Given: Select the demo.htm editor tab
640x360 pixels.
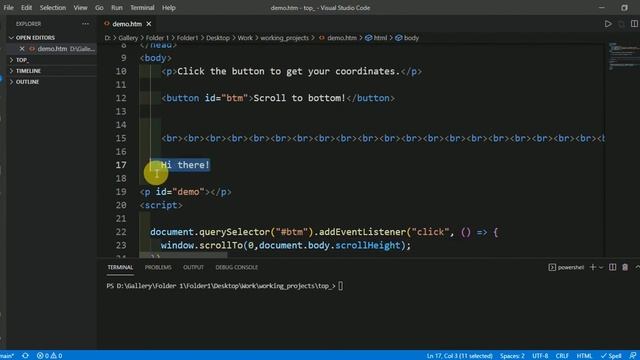Looking at the screenshot, I should (127, 24).
